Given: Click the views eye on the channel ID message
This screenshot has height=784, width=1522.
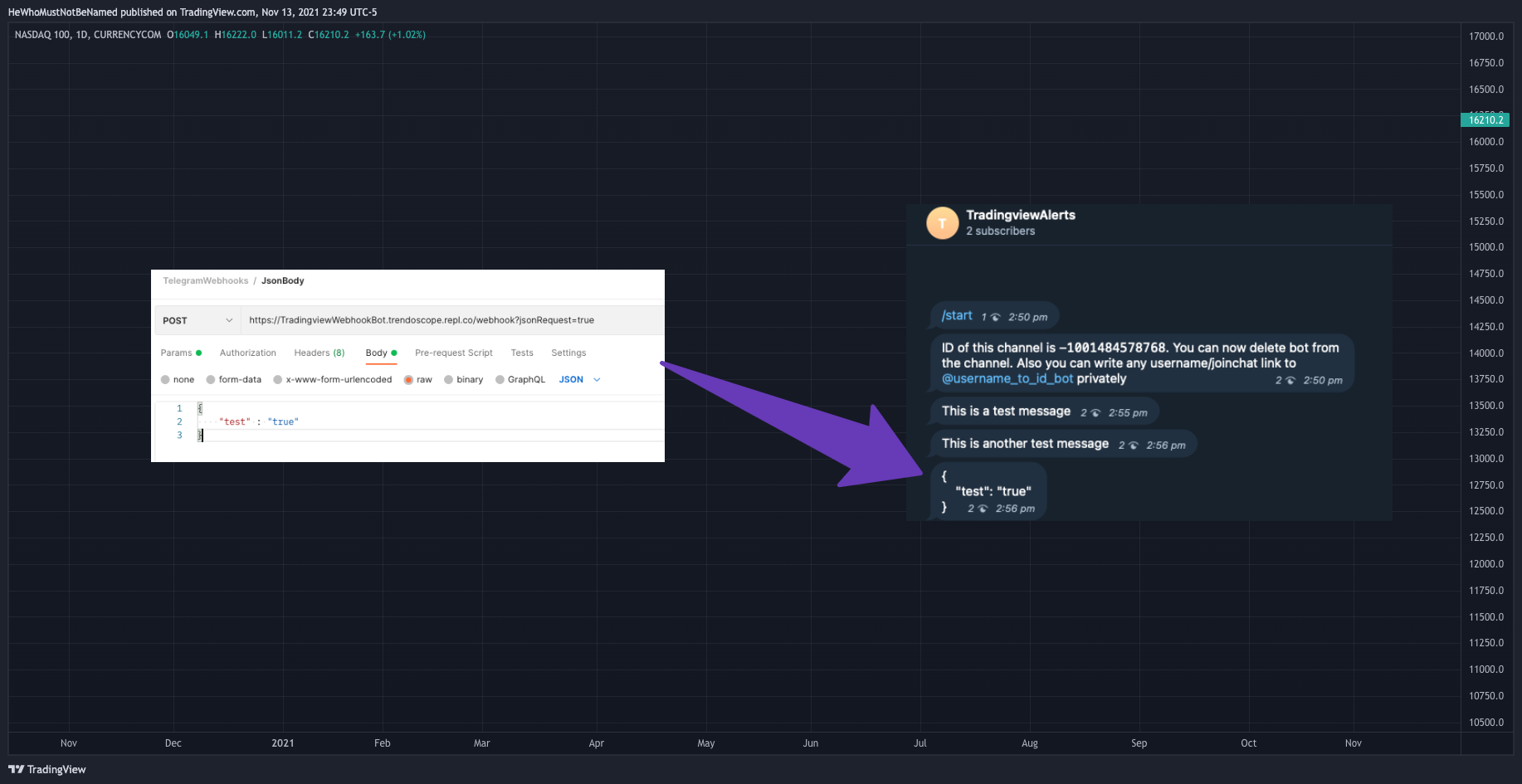Looking at the screenshot, I should 1290,381.
